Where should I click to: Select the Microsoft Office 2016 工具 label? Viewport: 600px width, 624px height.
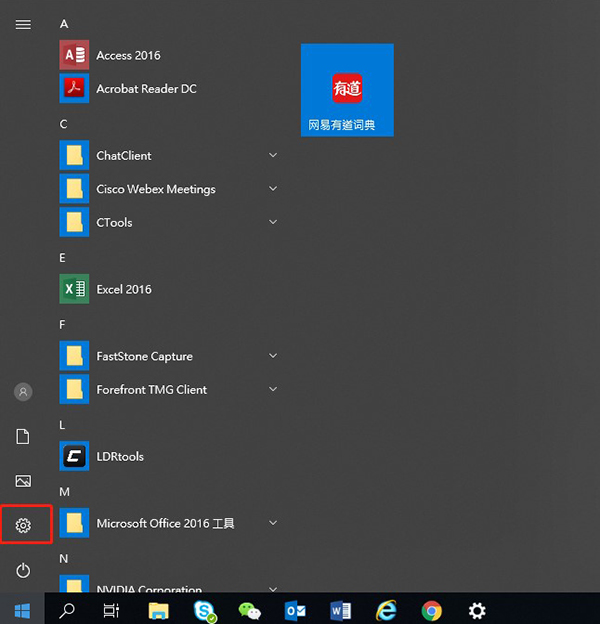coord(166,523)
